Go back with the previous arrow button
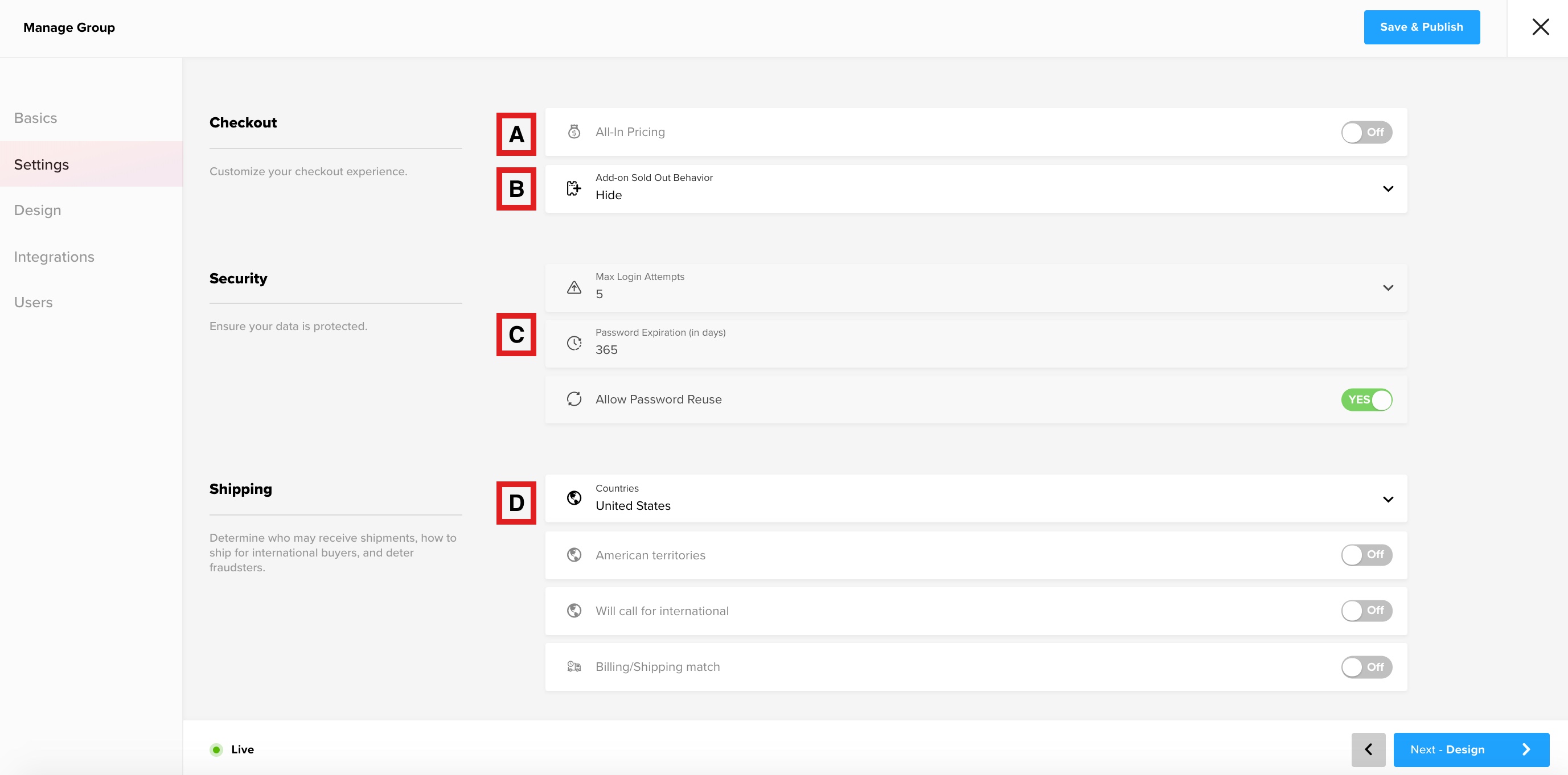The image size is (1568, 775). click(x=1368, y=749)
